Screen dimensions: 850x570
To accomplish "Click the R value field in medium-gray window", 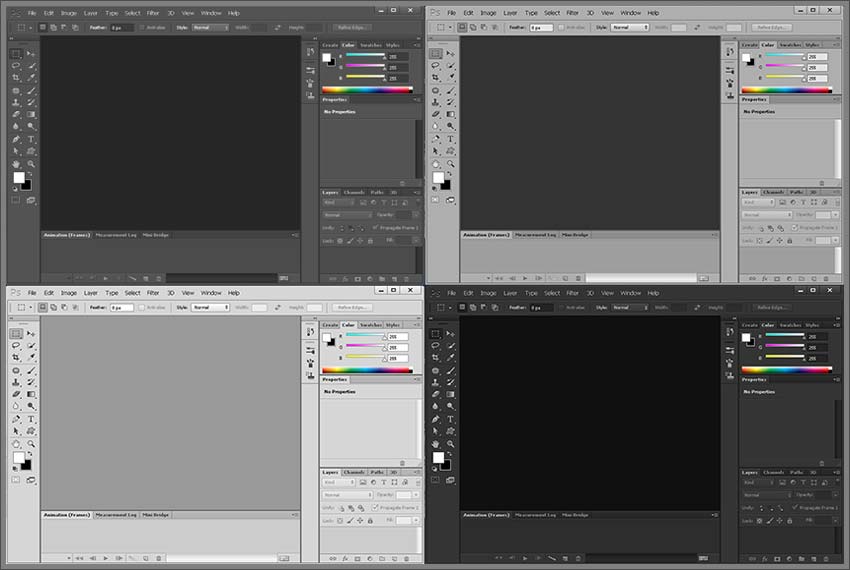I will (x=817, y=56).
